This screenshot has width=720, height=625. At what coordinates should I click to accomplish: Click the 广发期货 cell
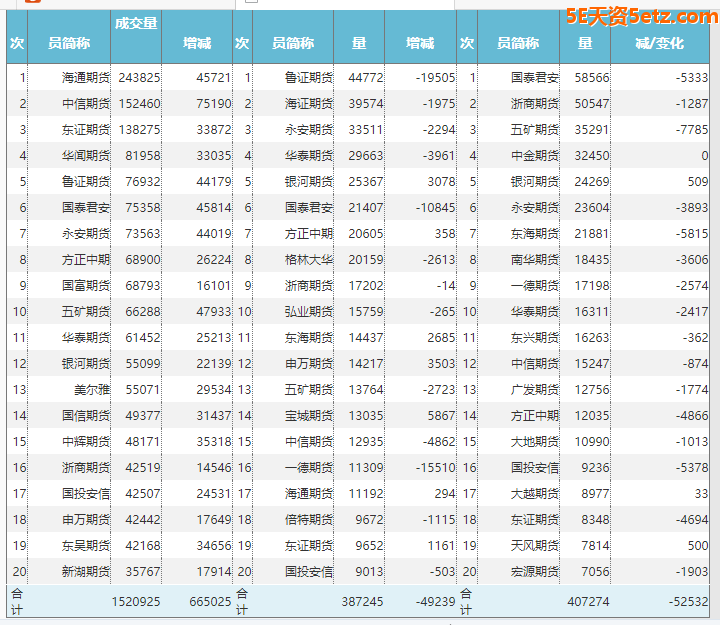coord(534,389)
